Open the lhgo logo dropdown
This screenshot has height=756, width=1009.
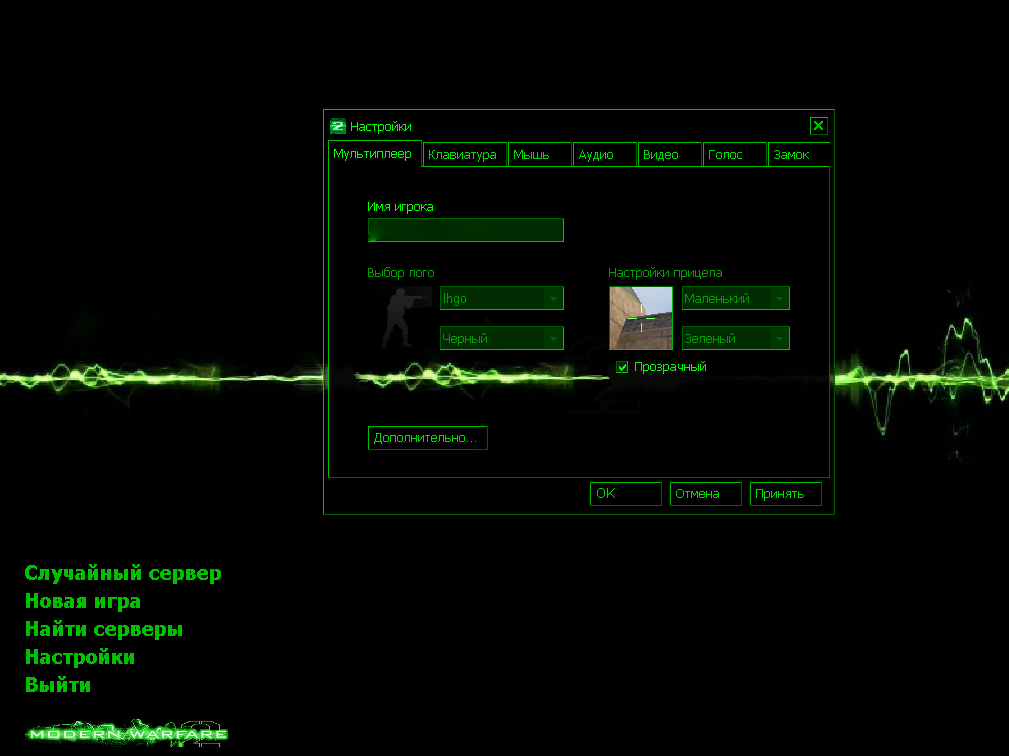502,298
